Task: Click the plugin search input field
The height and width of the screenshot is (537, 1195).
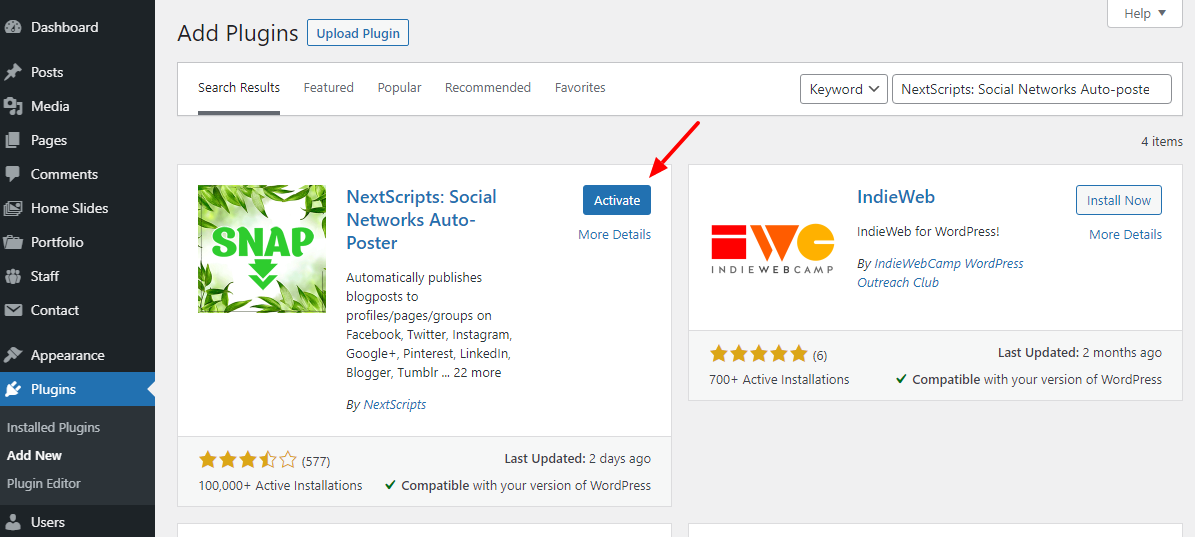Action: pos(1031,89)
